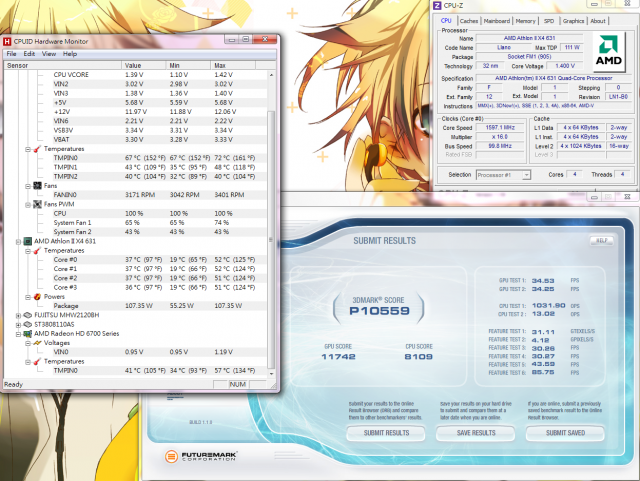Switch to the Graphics tab in CPU-Z

click(573, 21)
